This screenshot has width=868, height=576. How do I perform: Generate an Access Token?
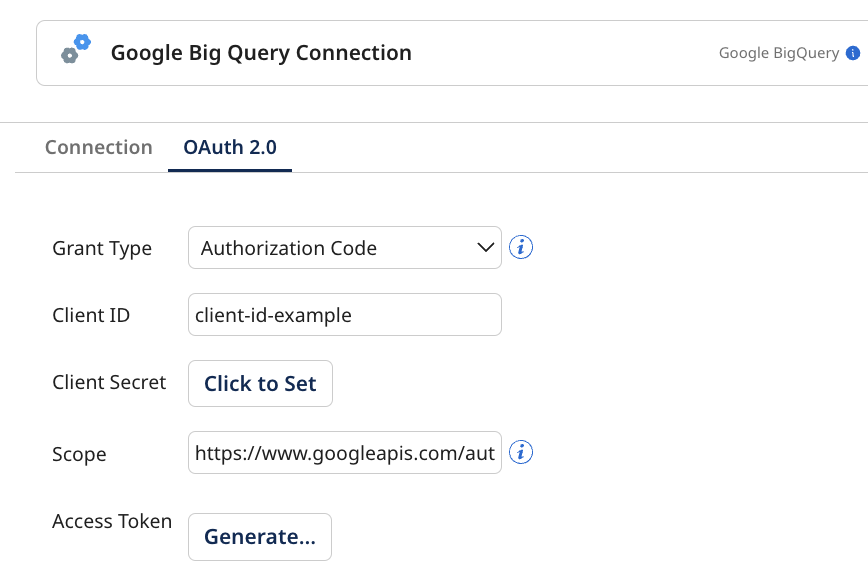pyautogui.click(x=259, y=536)
